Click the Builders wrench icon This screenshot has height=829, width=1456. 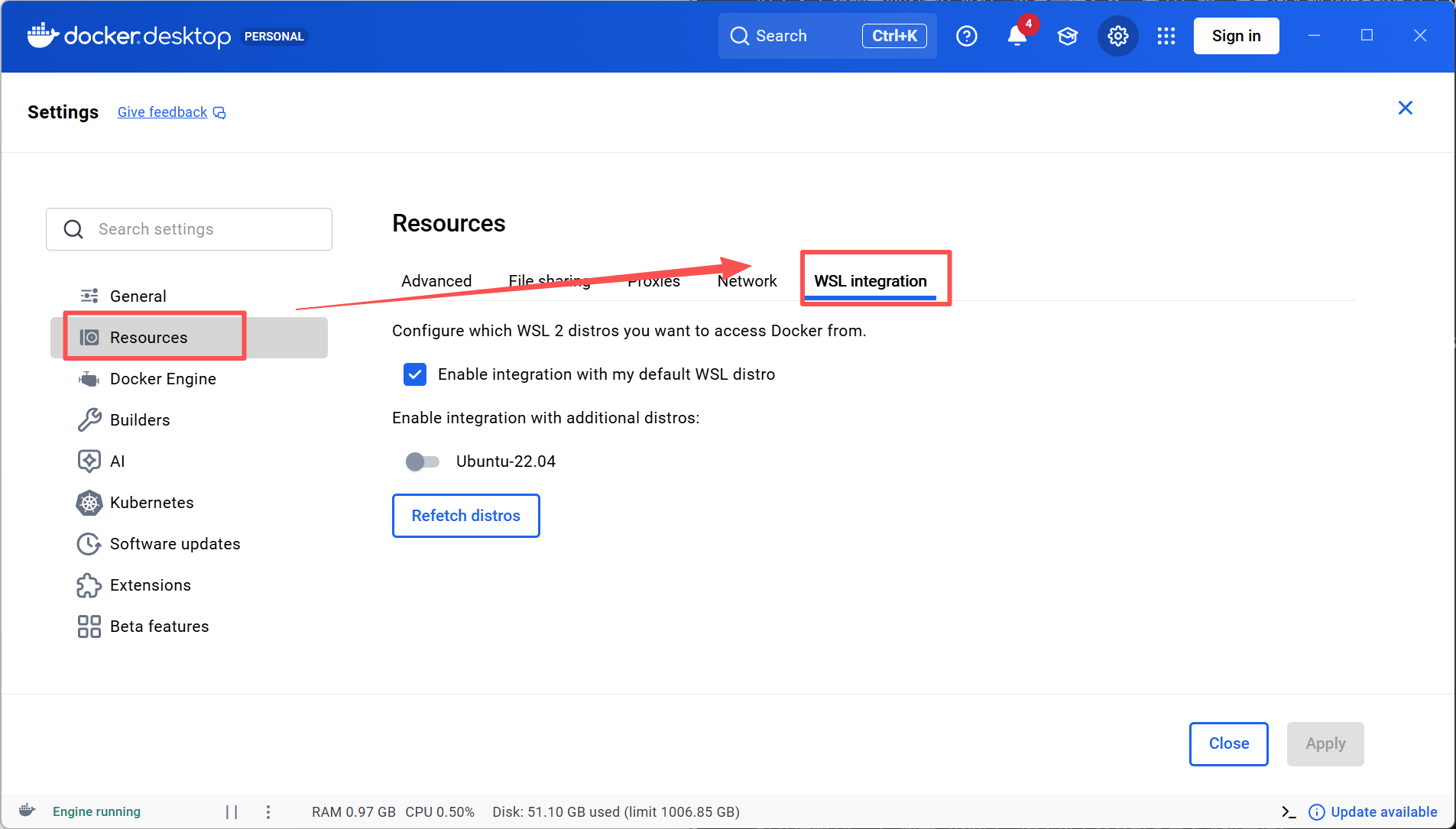click(x=89, y=419)
